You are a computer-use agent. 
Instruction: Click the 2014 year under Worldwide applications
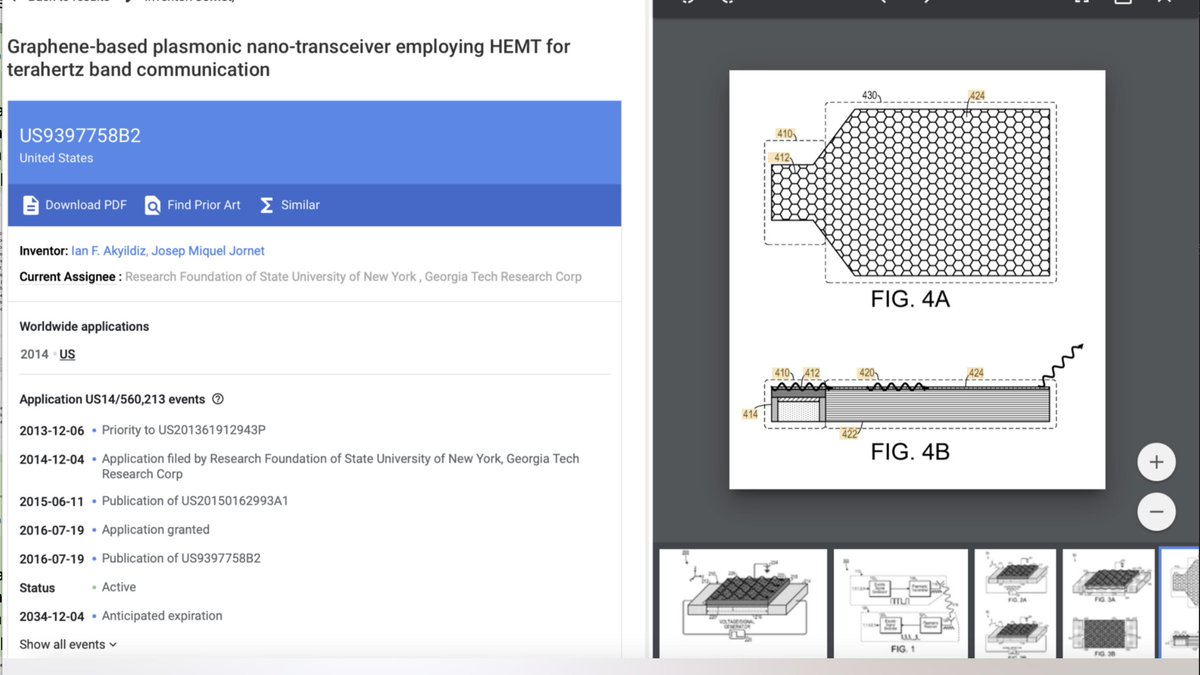point(34,354)
